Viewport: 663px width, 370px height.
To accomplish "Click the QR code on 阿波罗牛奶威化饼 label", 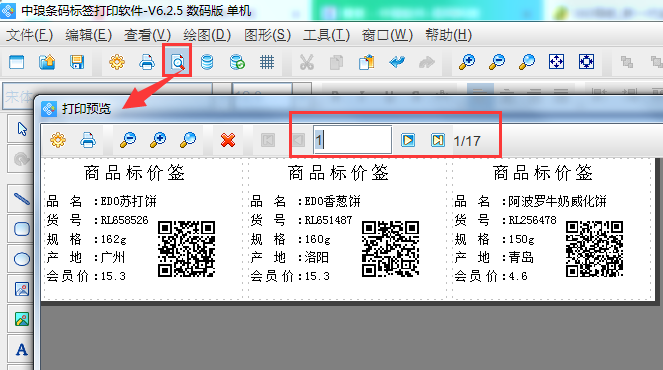I will 595,249.
